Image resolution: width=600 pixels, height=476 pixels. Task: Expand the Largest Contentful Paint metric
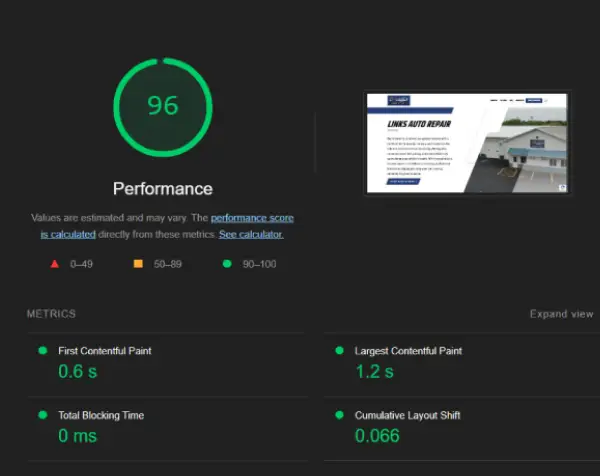[x=408, y=351]
